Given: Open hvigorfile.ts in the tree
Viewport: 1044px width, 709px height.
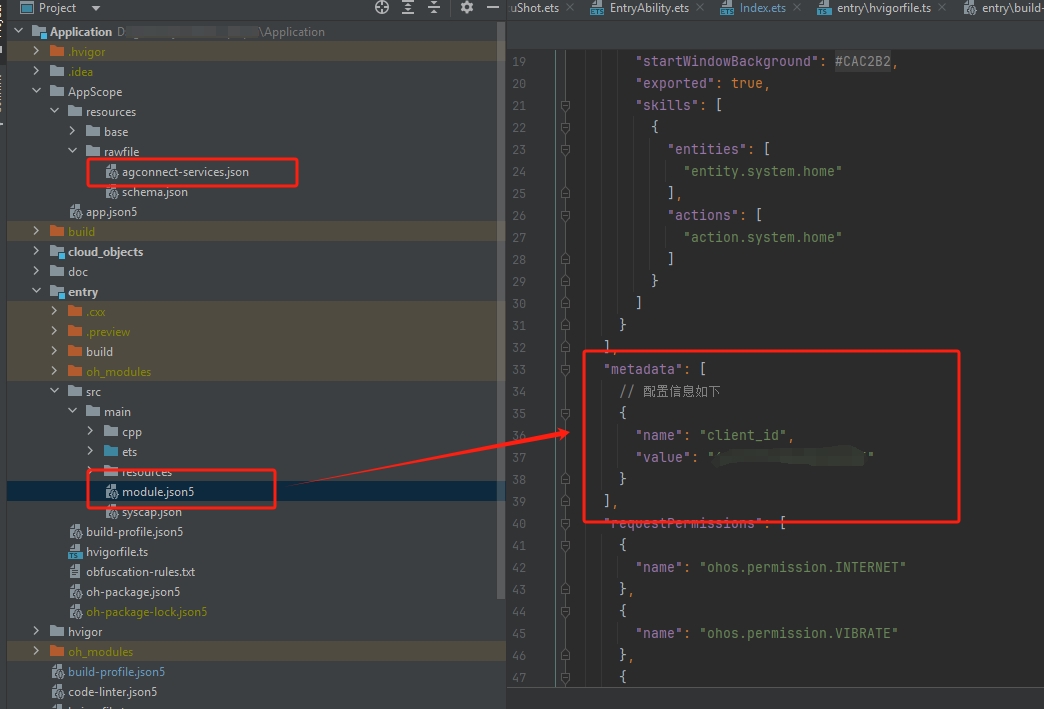Looking at the screenshot, I should (117, 551).
